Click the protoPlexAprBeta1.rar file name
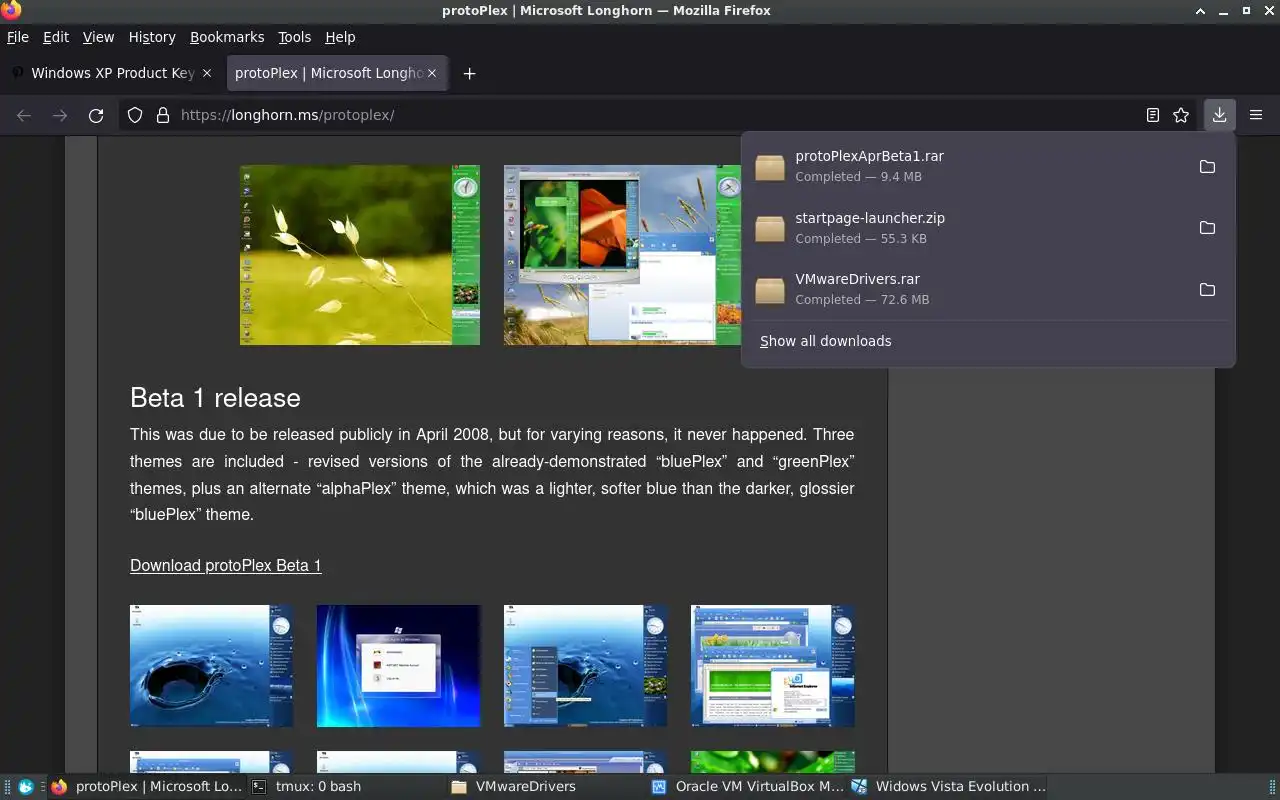Image resolution: width=1280 pixels, height=800 pixels. [869, 156]
